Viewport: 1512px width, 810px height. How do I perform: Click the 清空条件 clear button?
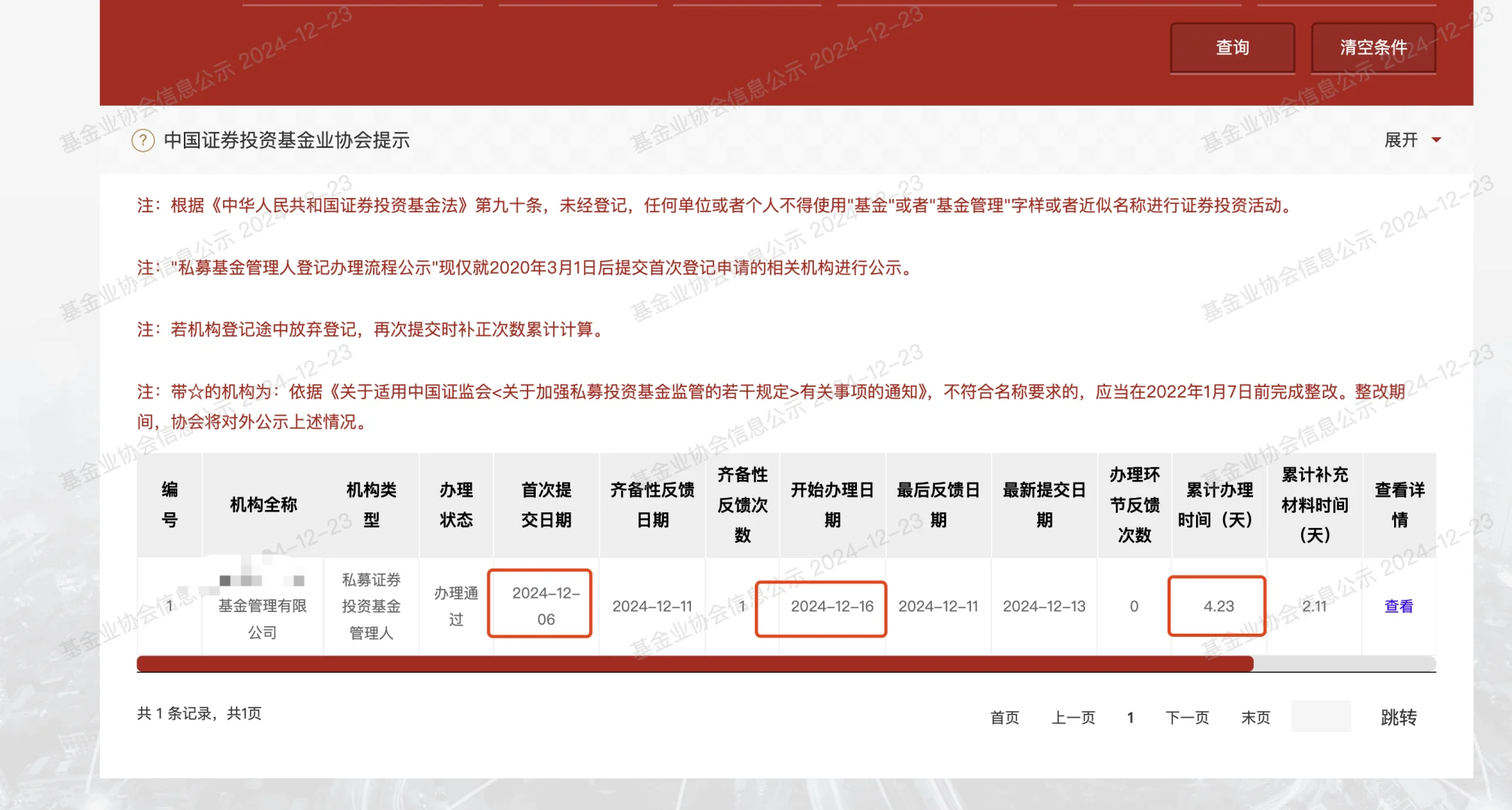tap(1373, 48)
